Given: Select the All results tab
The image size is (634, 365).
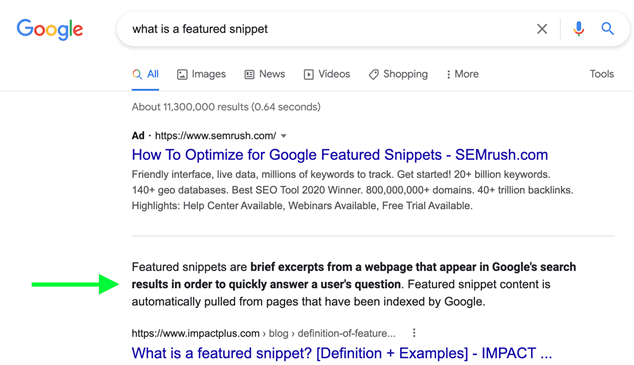Looking at the screenshot, I should [145, 74].
